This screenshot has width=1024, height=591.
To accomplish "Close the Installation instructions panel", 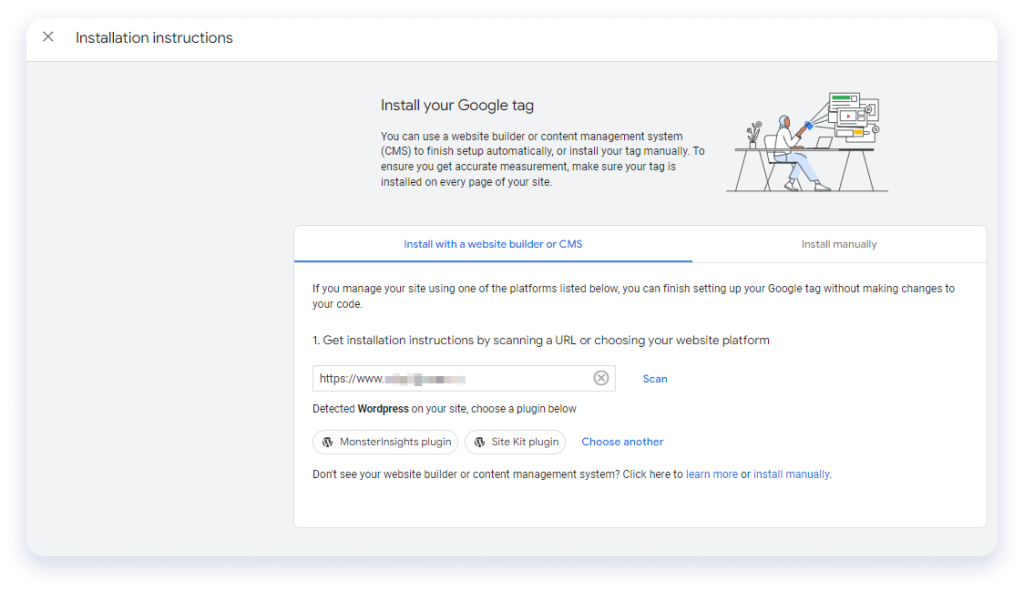I will pos(48,37).
